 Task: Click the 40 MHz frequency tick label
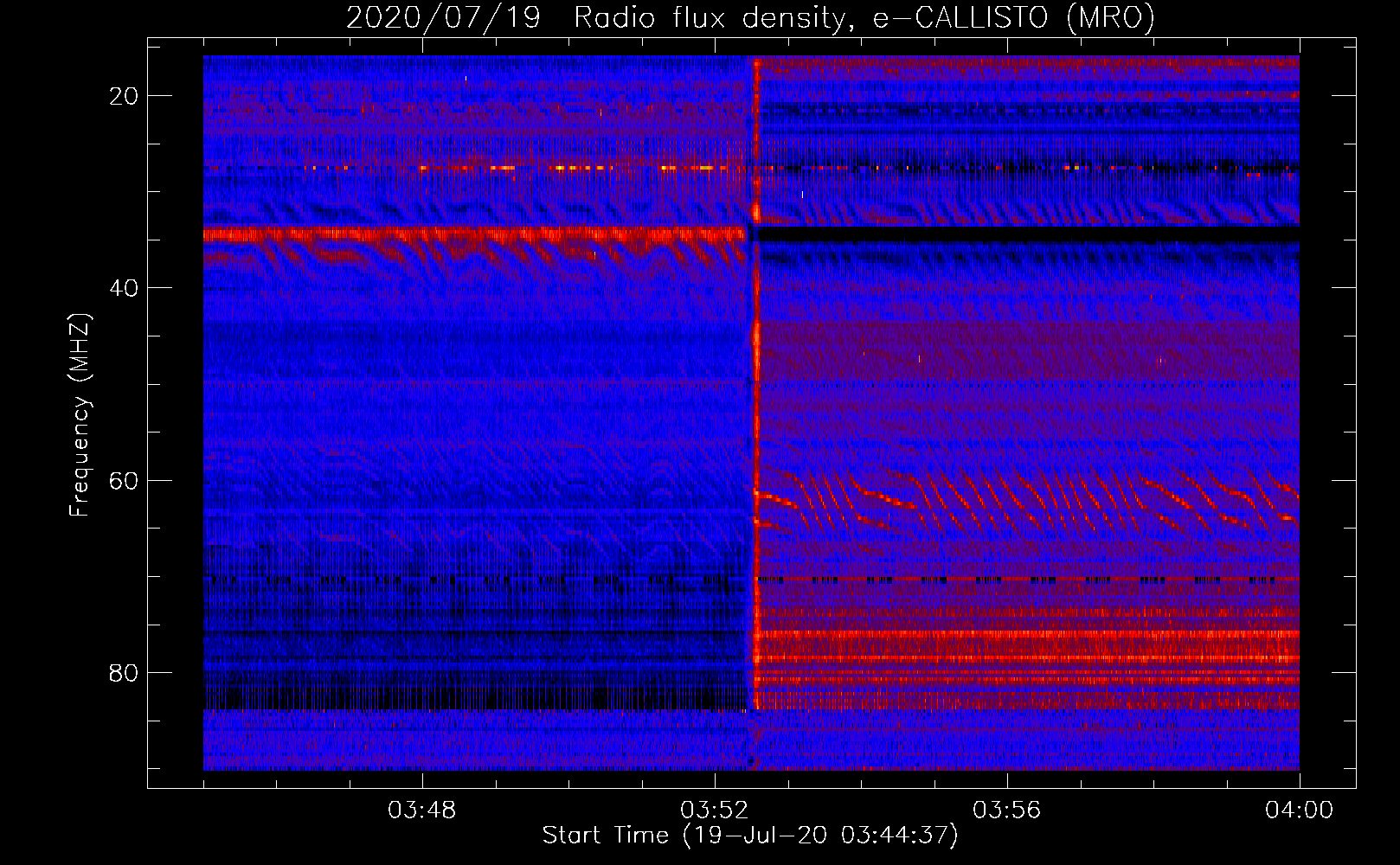[125, 288]
